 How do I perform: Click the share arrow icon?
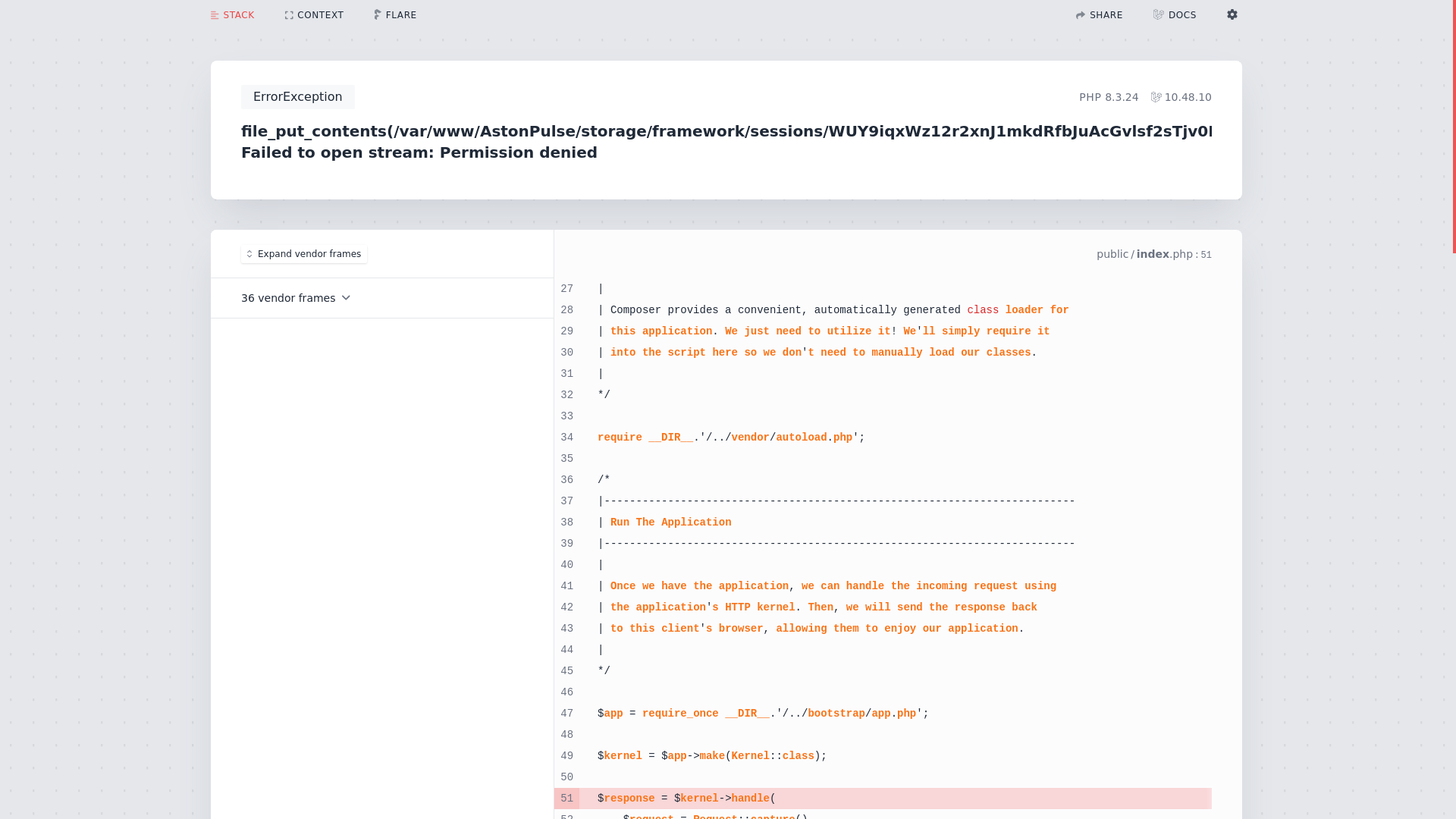(x=1081, y=15)
